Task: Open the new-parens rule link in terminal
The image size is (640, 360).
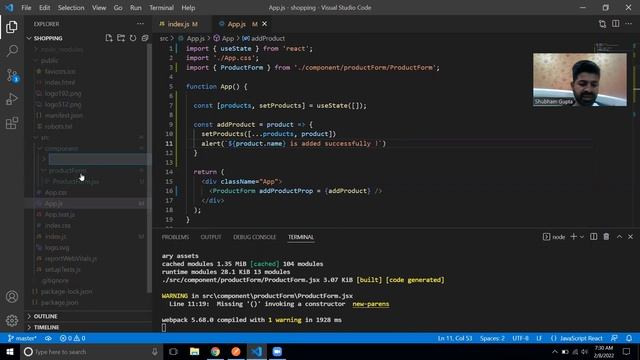Action: [371, 304]
